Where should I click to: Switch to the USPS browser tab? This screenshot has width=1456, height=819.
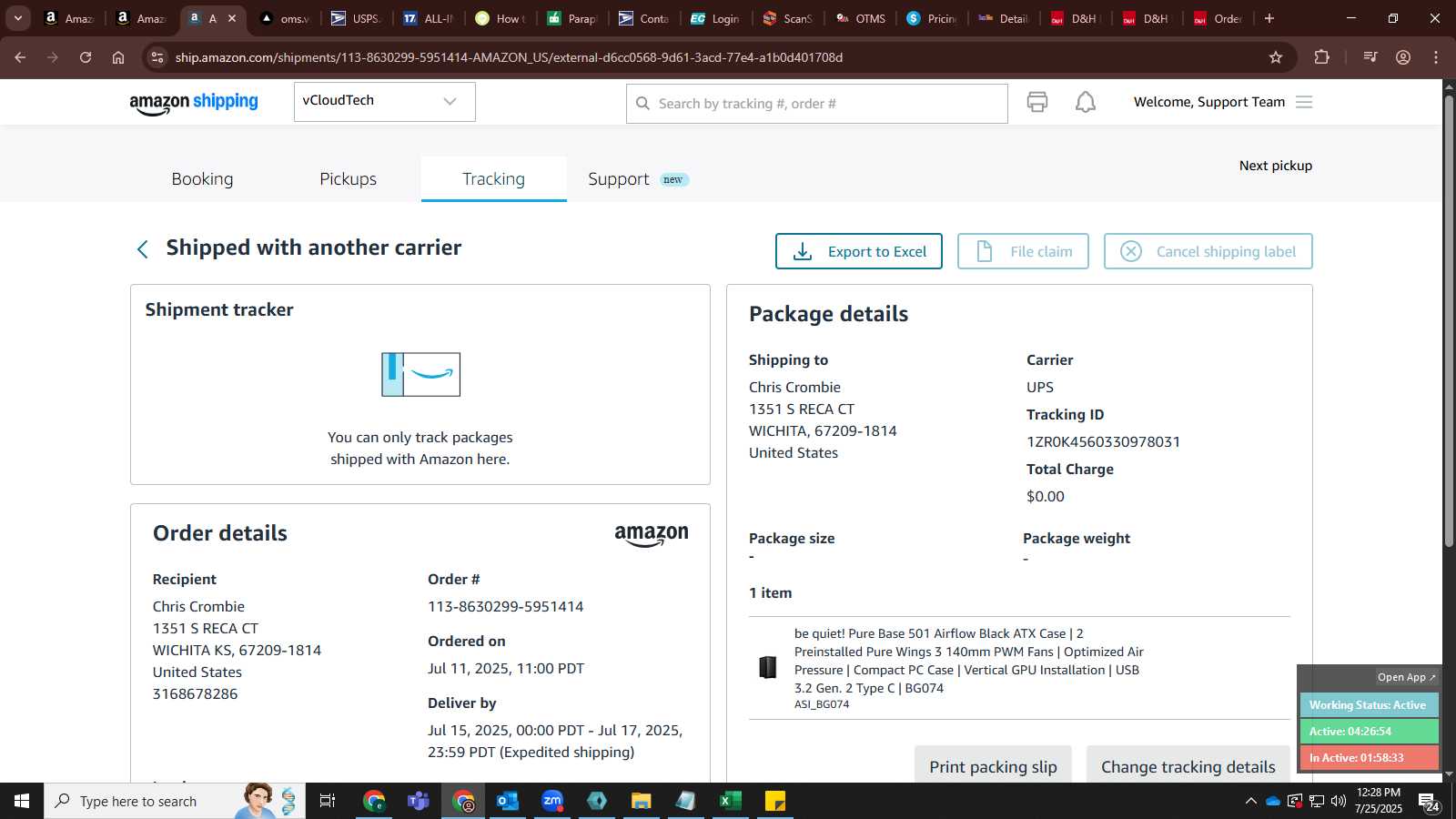[356, 18]
